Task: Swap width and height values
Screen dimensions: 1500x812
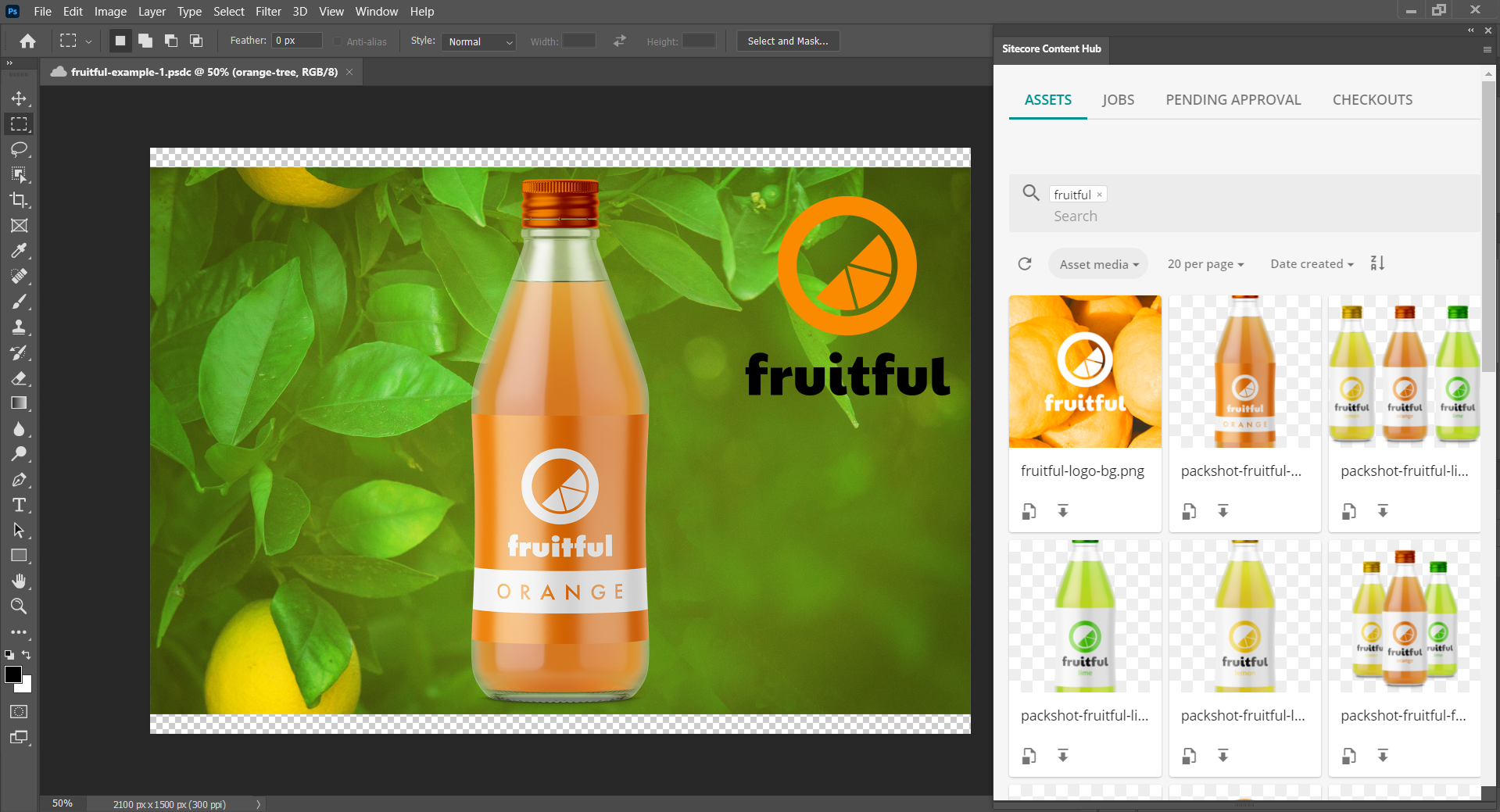Action: [620, 41]
